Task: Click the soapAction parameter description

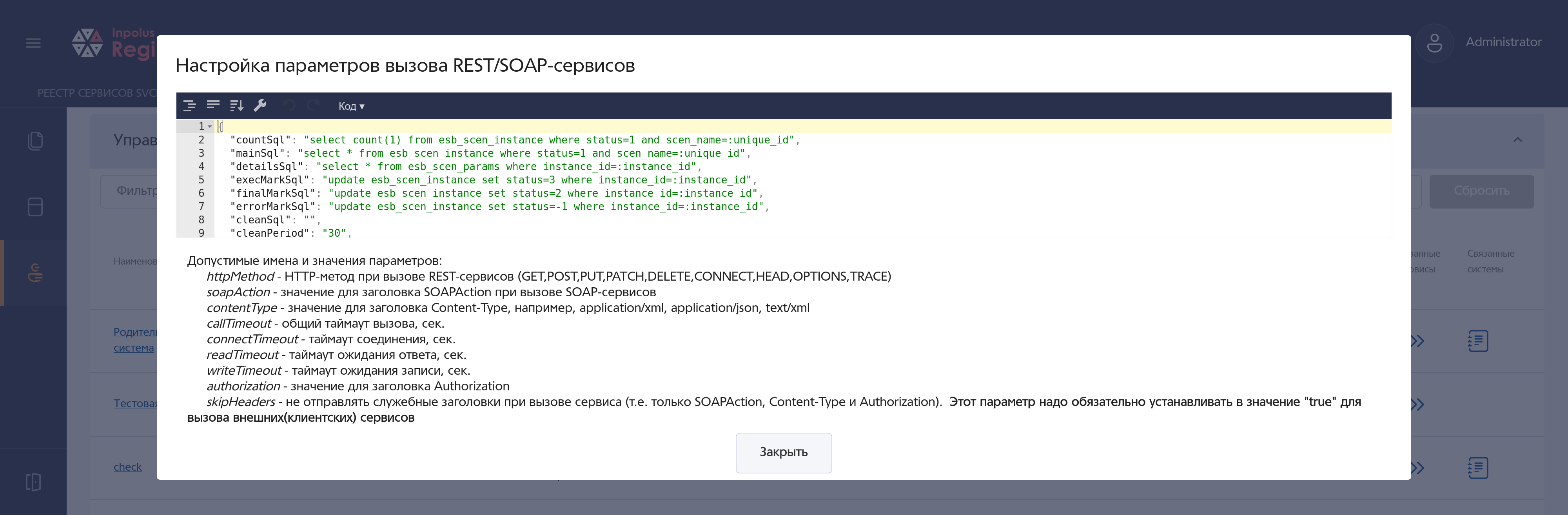Action: [x=431, y=292]
